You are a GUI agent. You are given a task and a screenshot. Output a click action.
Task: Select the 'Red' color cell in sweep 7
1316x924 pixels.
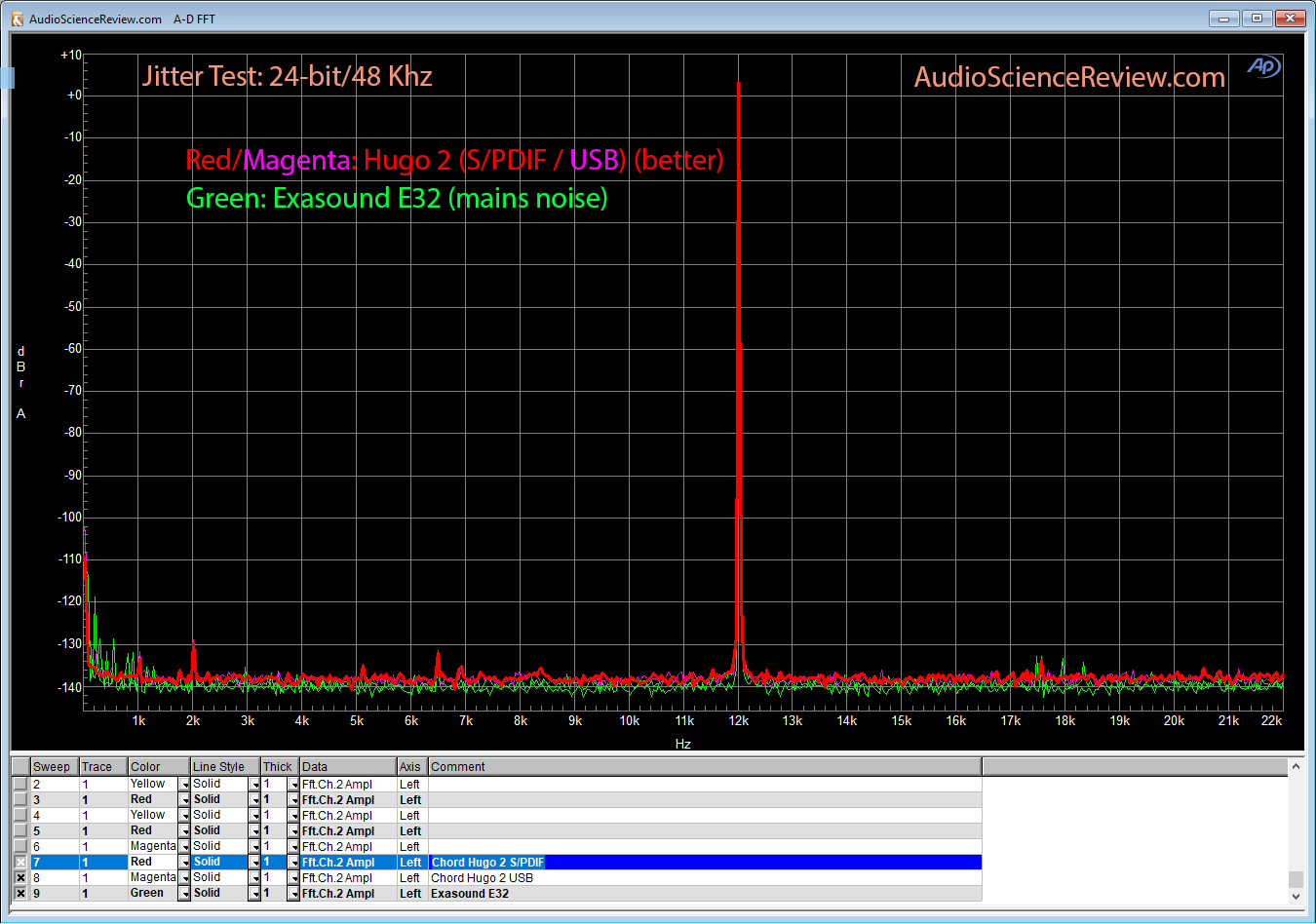pos(153,863)
